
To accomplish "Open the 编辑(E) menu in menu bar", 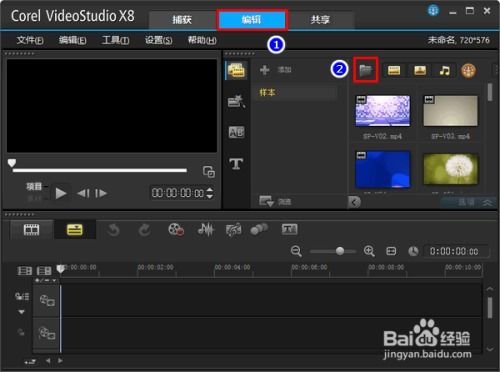I will click(72, 40).
